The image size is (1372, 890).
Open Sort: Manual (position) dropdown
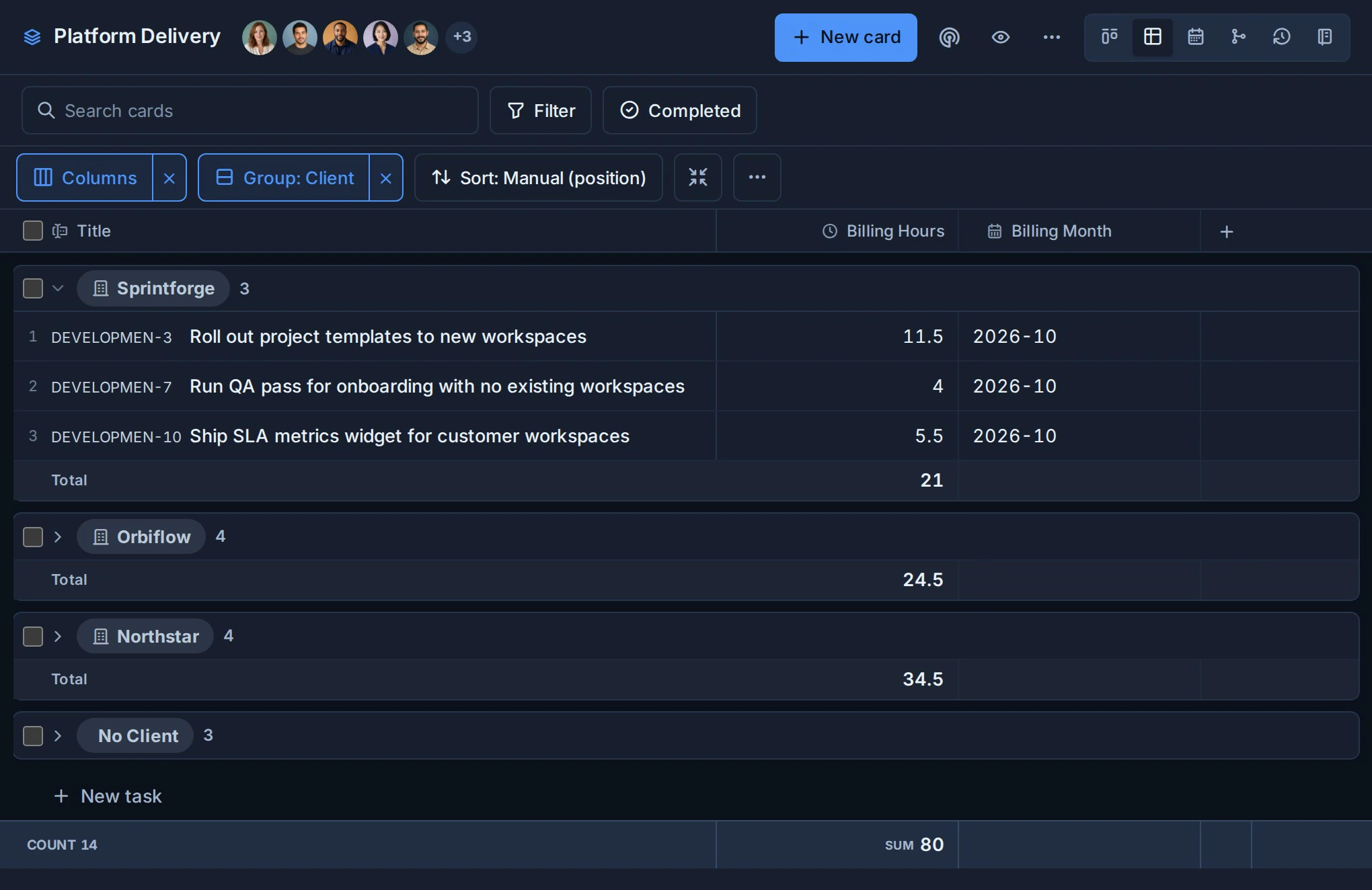539,177
